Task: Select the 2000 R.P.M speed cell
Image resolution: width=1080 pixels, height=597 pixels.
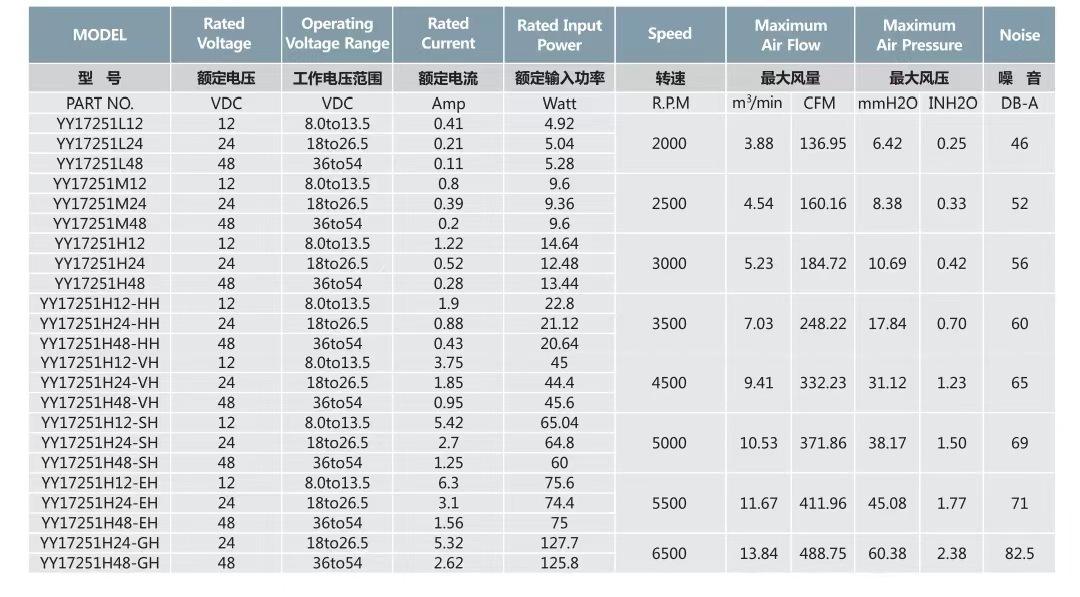Action: click(669, 144)
